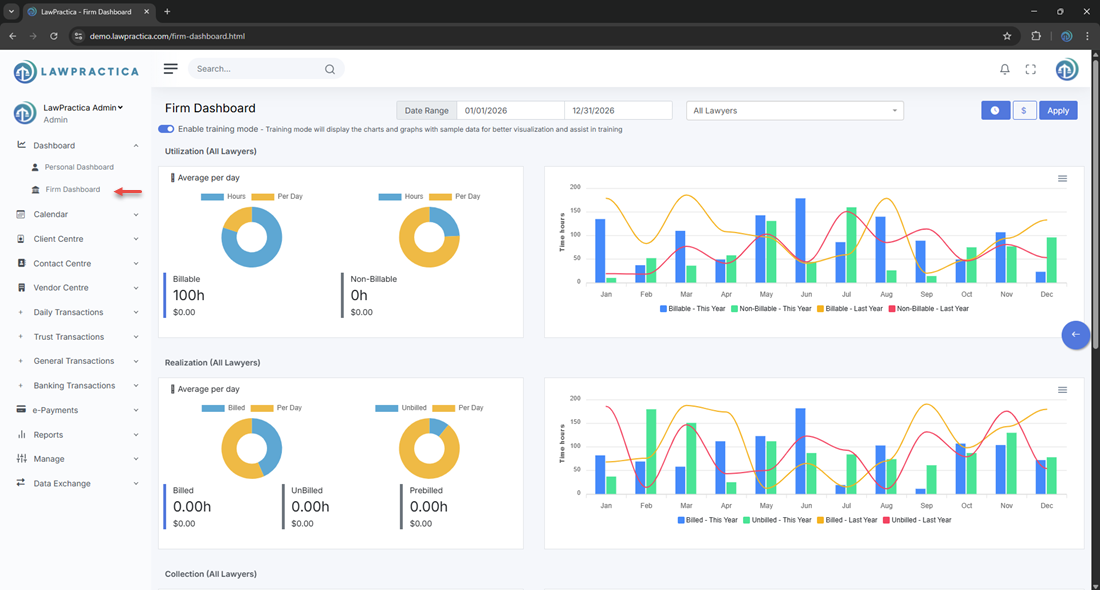Expand the LawPractica Admin user menu

point(83,108)
